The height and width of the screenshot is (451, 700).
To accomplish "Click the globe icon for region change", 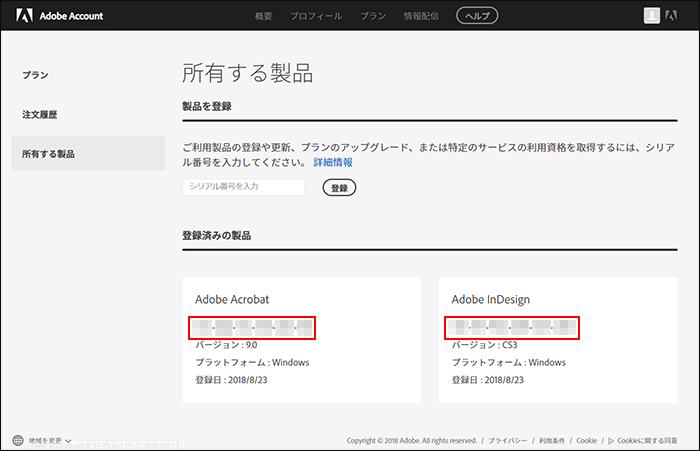I will (18, 440).
